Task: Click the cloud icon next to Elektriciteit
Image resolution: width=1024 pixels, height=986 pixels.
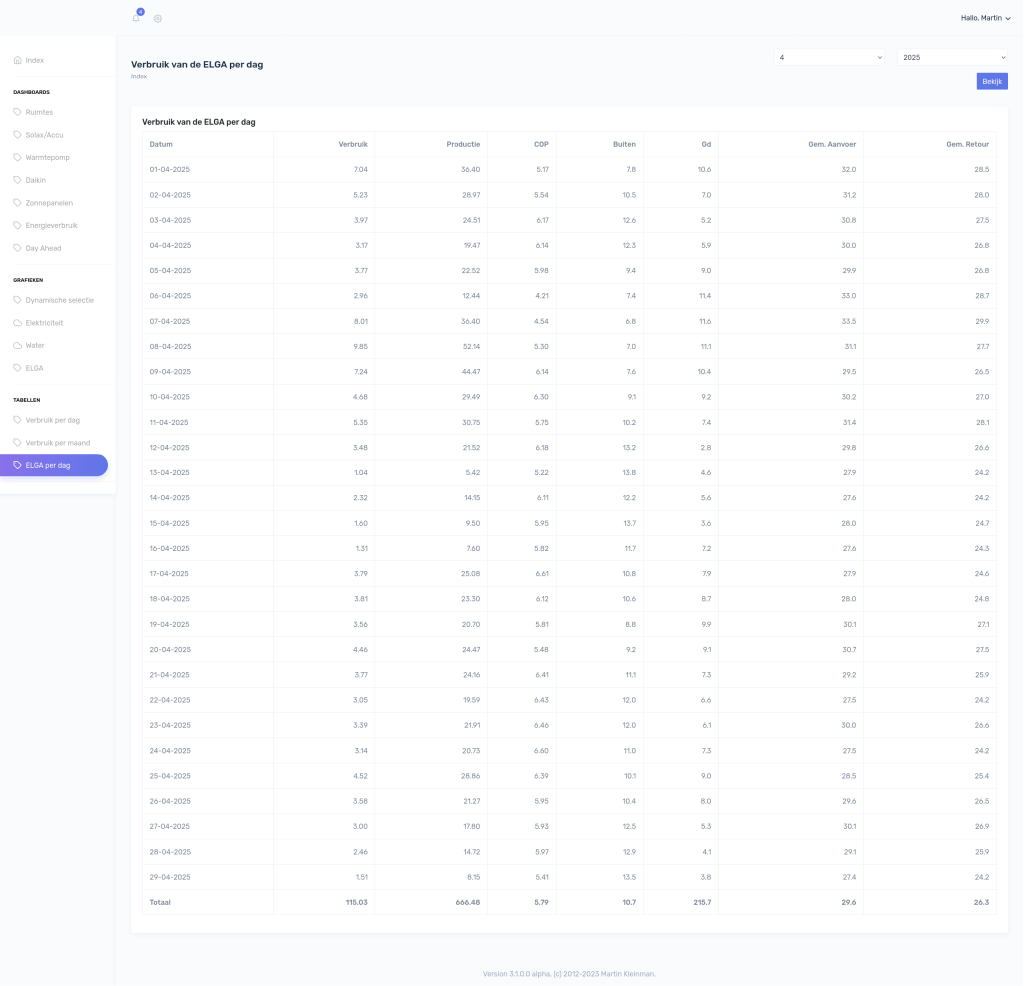Action: coord(18,323)
